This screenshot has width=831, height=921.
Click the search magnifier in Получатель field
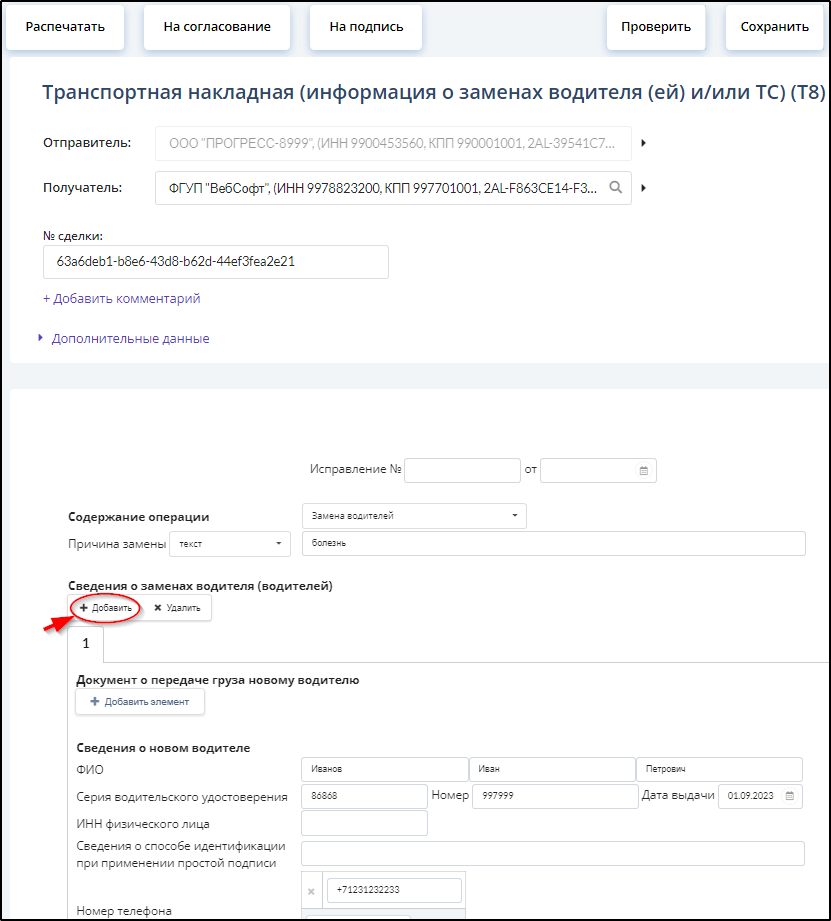click(x=615, y=187)
